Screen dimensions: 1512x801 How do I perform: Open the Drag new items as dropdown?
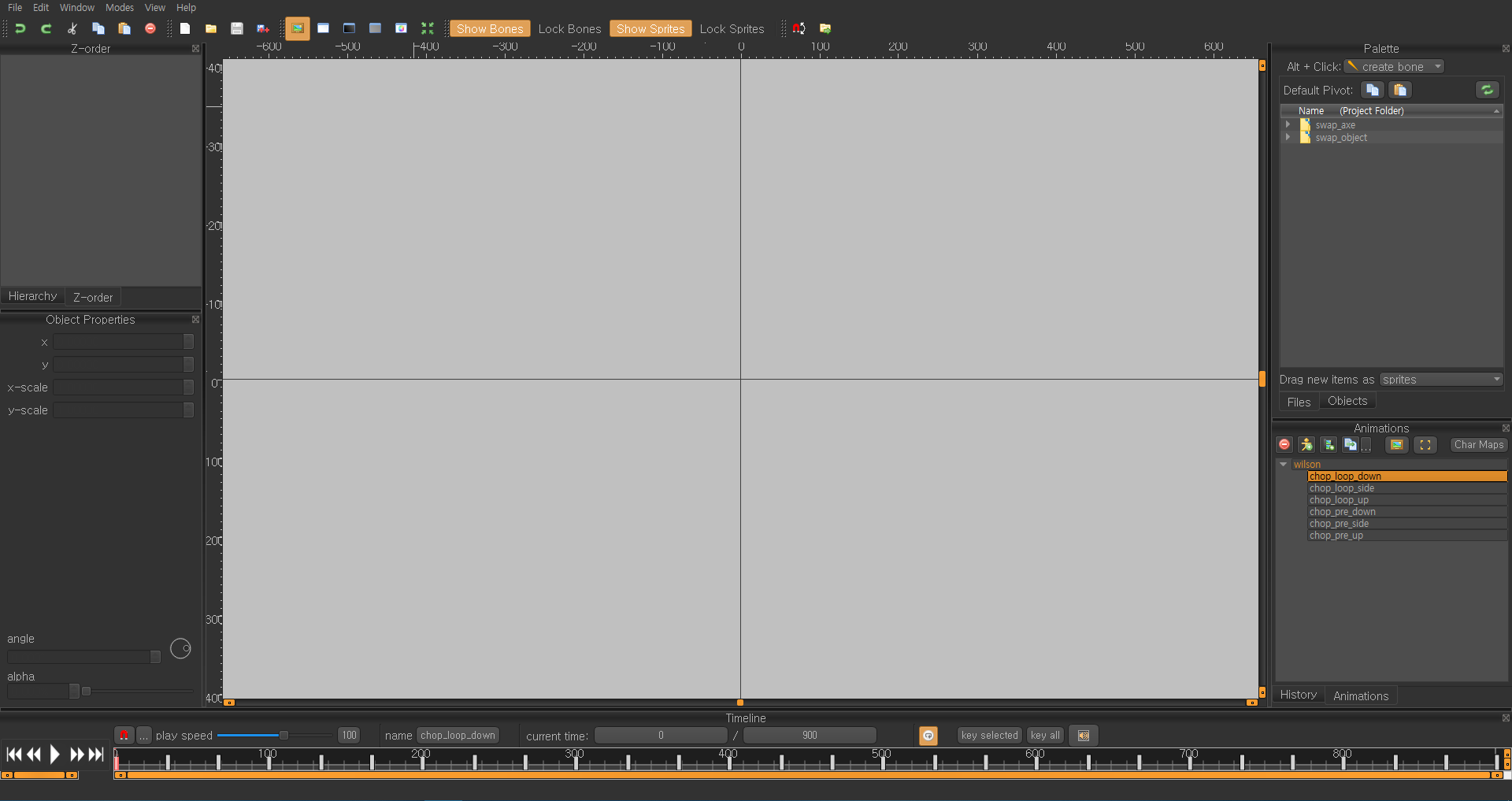1441,380
